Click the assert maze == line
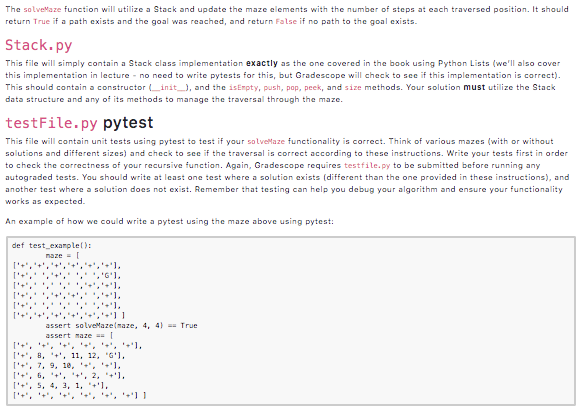 point(79,336)
